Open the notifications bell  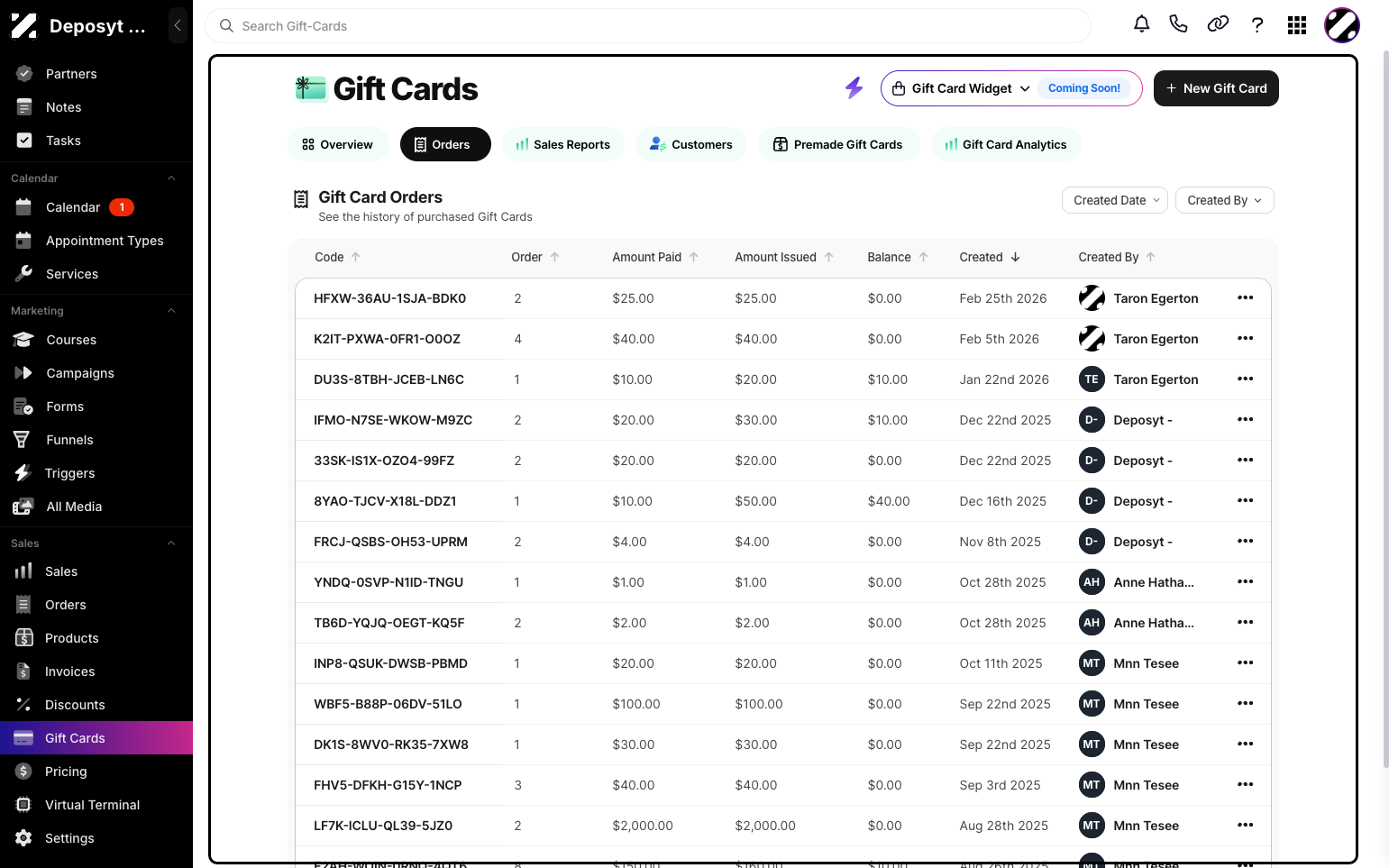[1141, 24]
